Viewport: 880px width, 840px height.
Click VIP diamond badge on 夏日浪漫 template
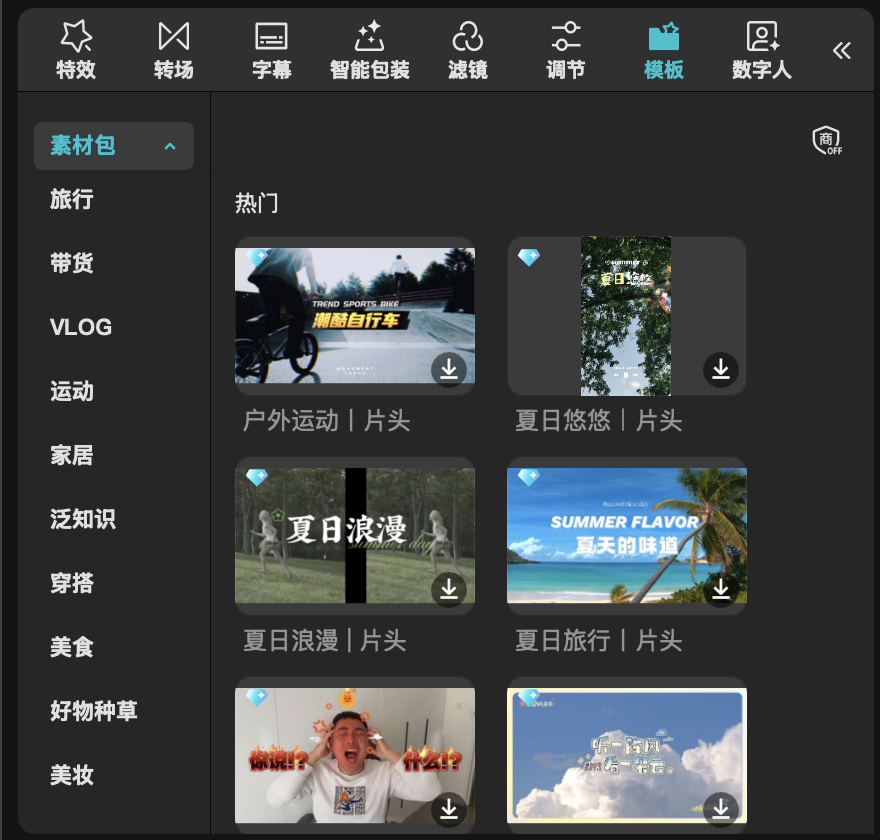[257, 477]
